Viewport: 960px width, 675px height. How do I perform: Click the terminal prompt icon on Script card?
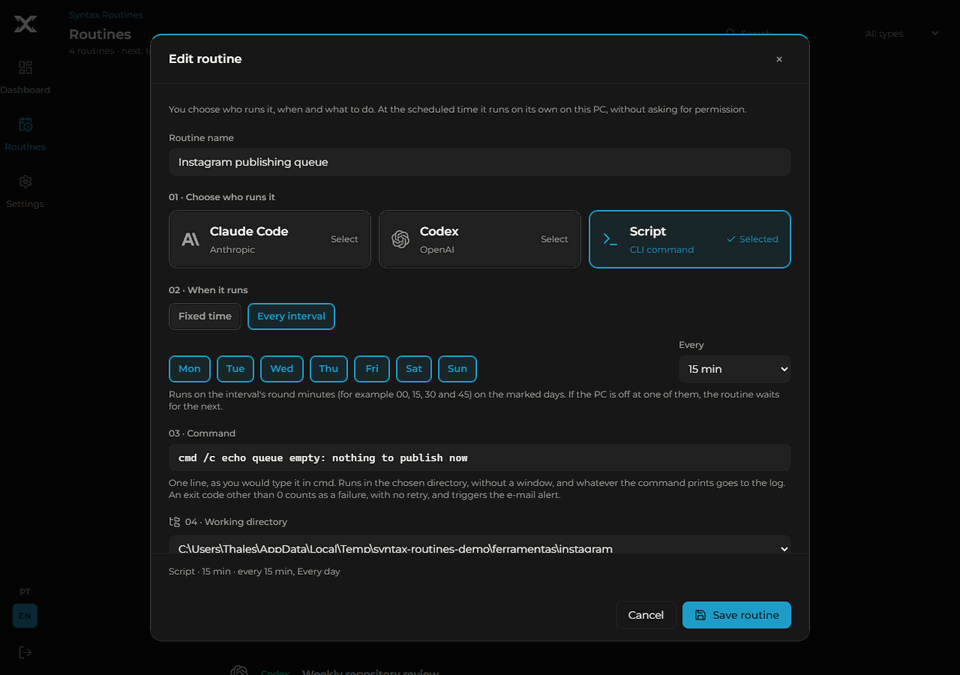[x=610, y=239]
